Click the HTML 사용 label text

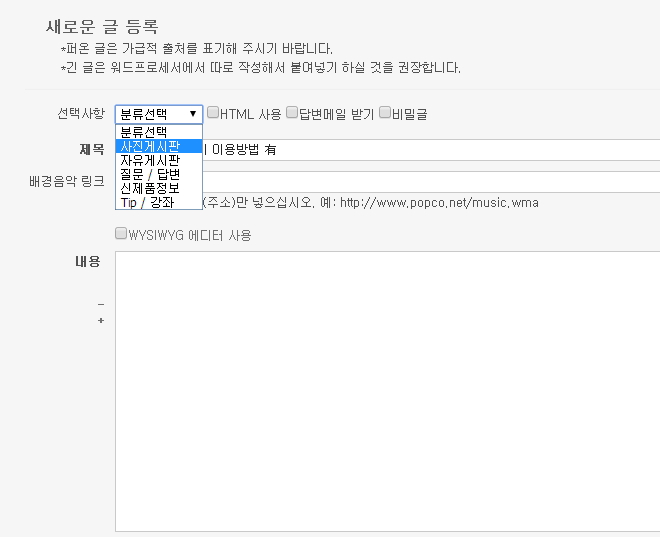pyautogui.click(x=250, y=114)
